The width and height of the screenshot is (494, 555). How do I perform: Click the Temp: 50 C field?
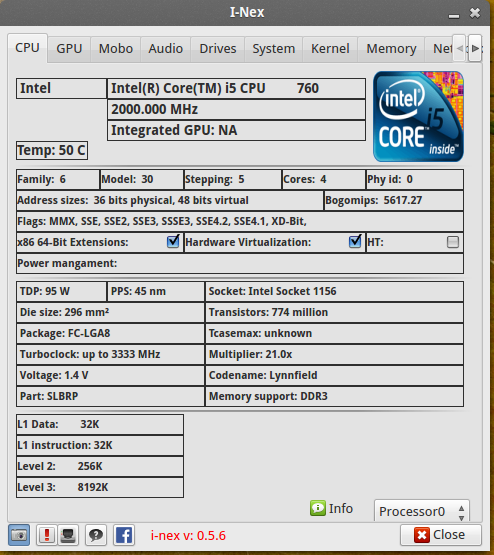click(x=52, y=150)
